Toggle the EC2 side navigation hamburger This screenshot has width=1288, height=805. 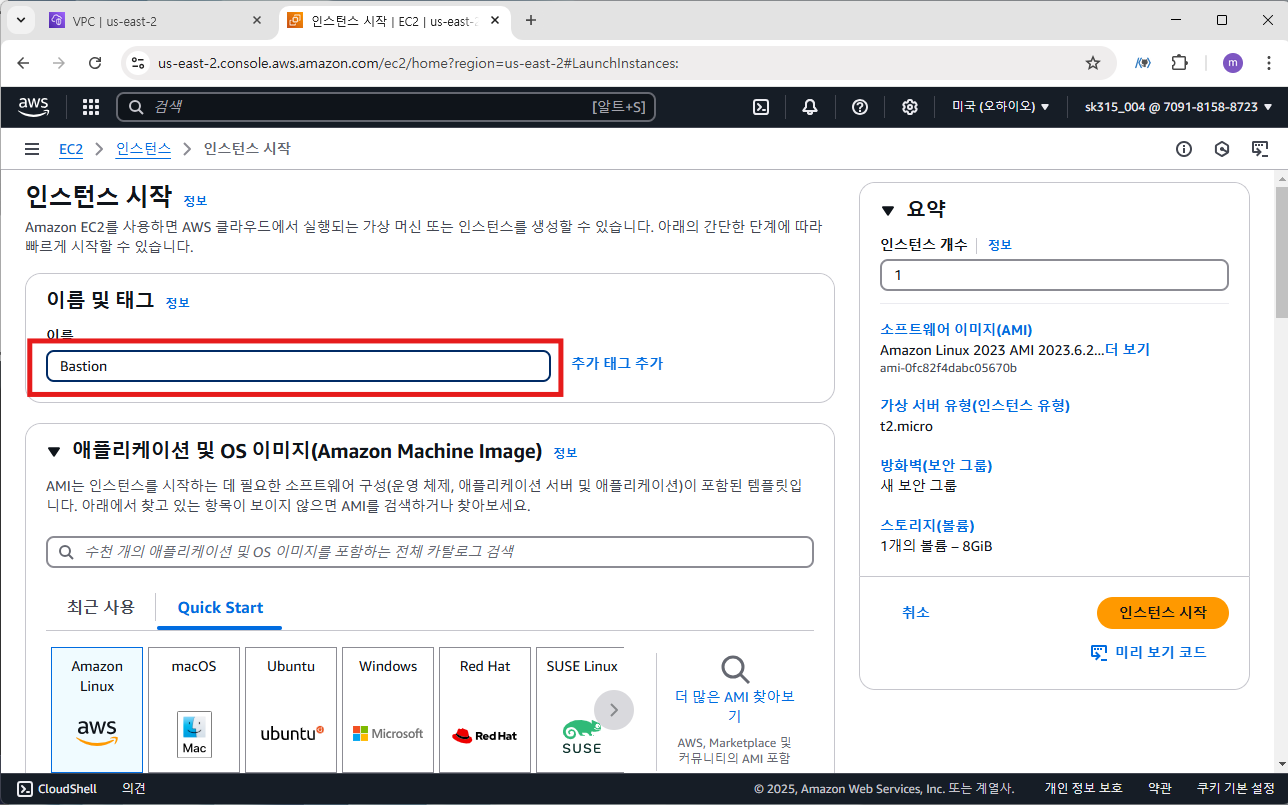[x=33, y=149]
